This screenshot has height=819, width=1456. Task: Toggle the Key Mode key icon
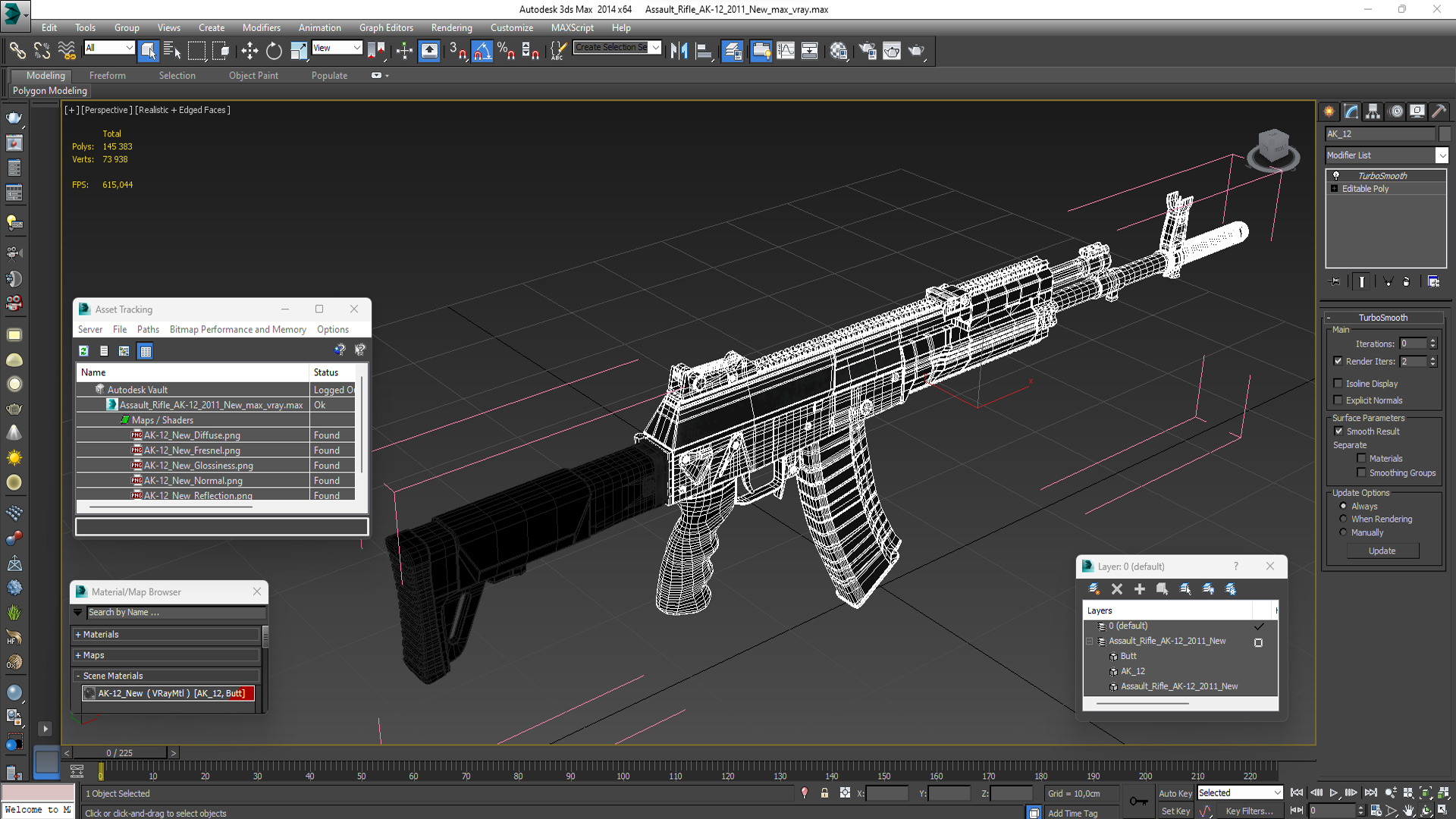tap(1138, 801)
